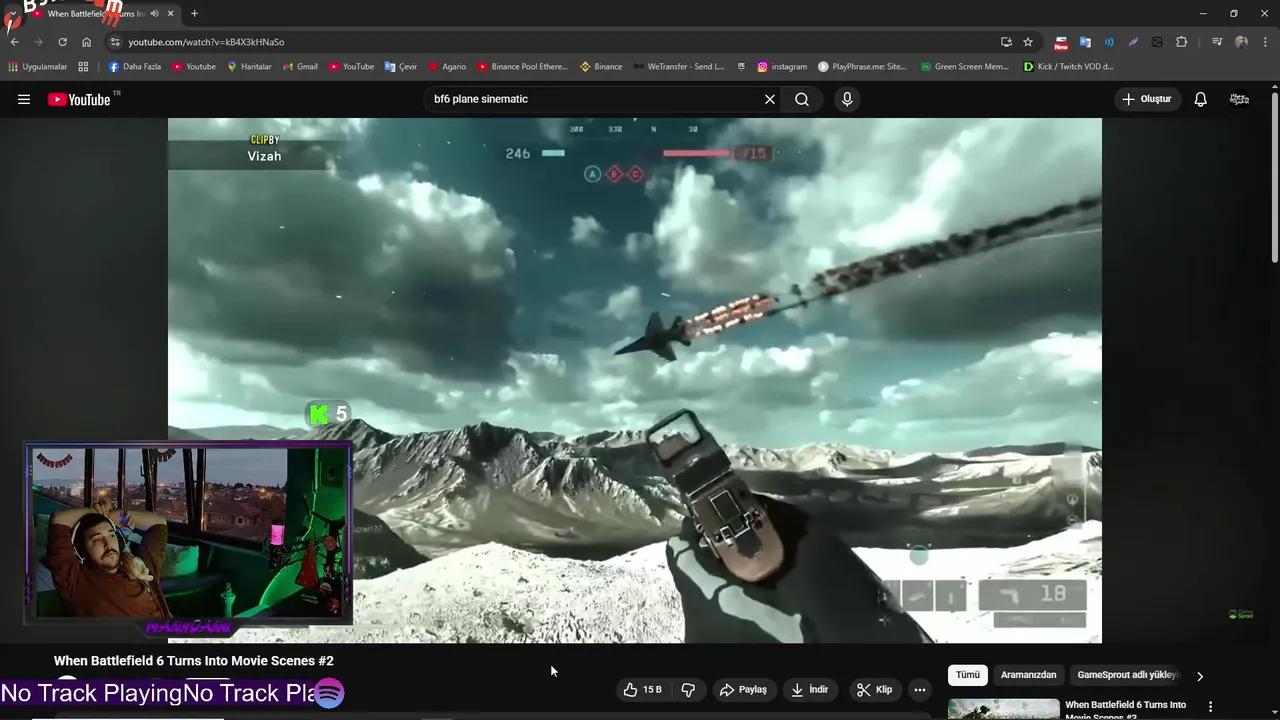
Task: Like the video with thumbs up
Action: pos(642,690)
